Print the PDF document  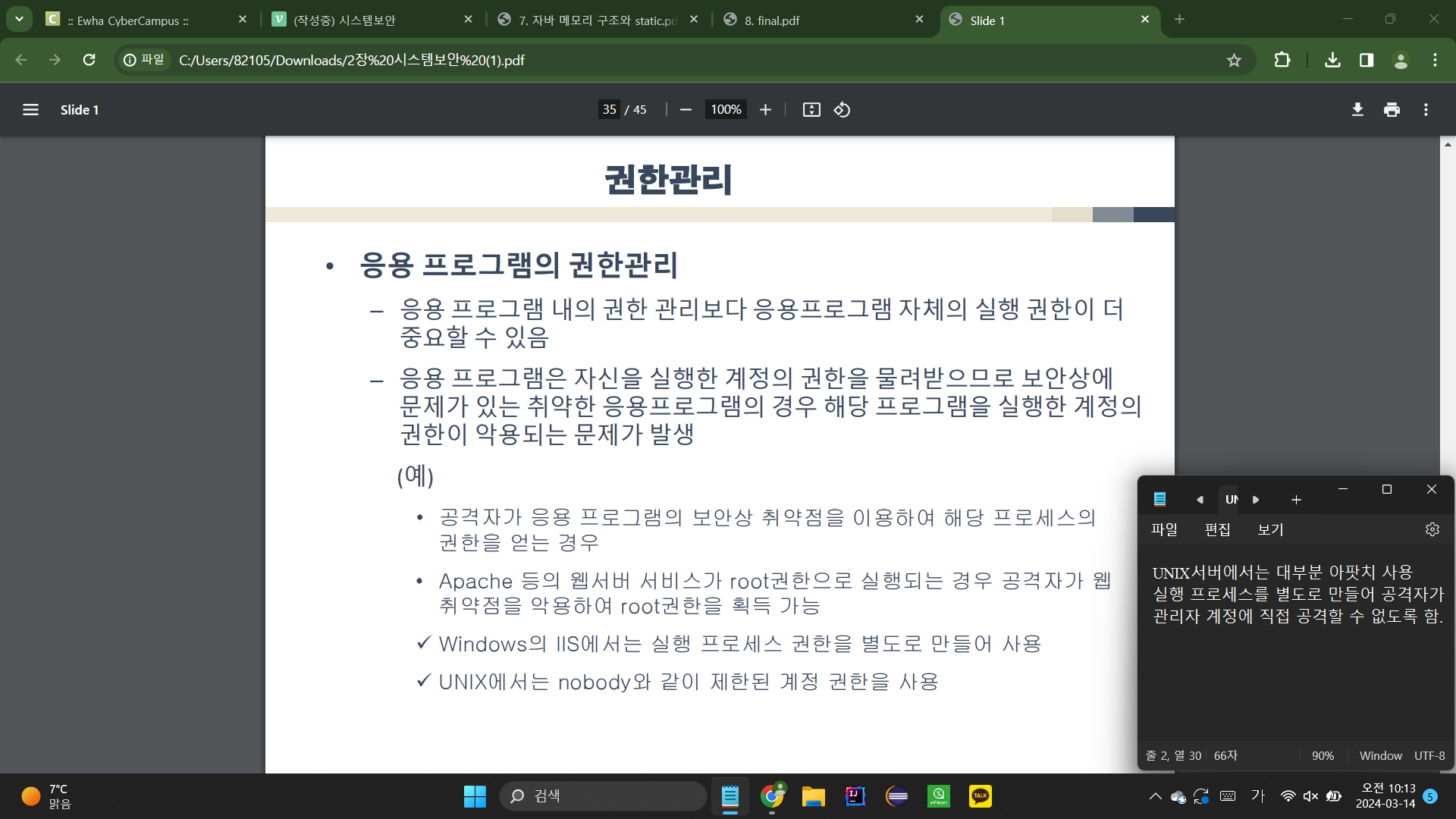pyautogui.click(x=1392, y=110)
